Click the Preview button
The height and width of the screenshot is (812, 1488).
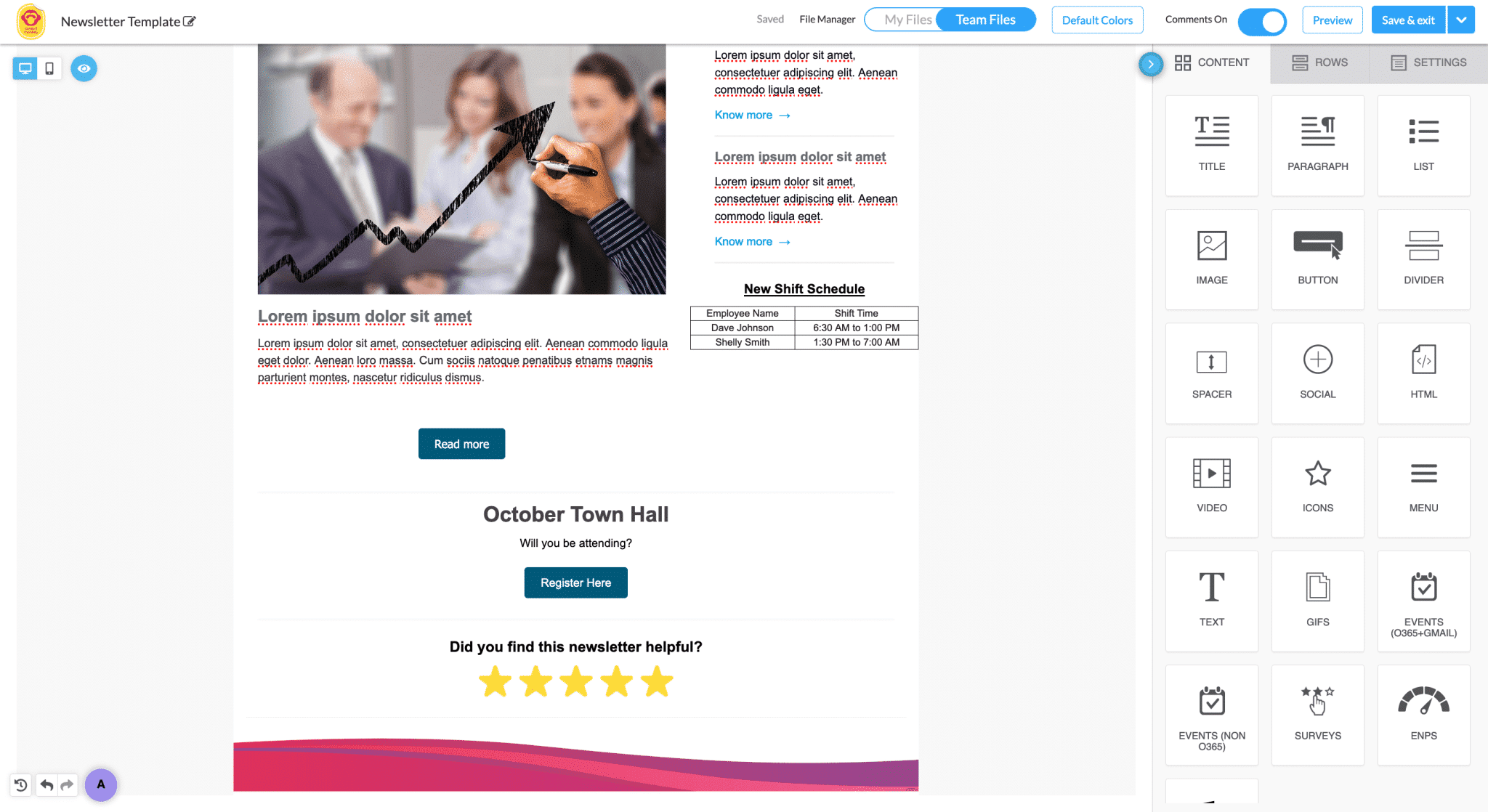1333,20
